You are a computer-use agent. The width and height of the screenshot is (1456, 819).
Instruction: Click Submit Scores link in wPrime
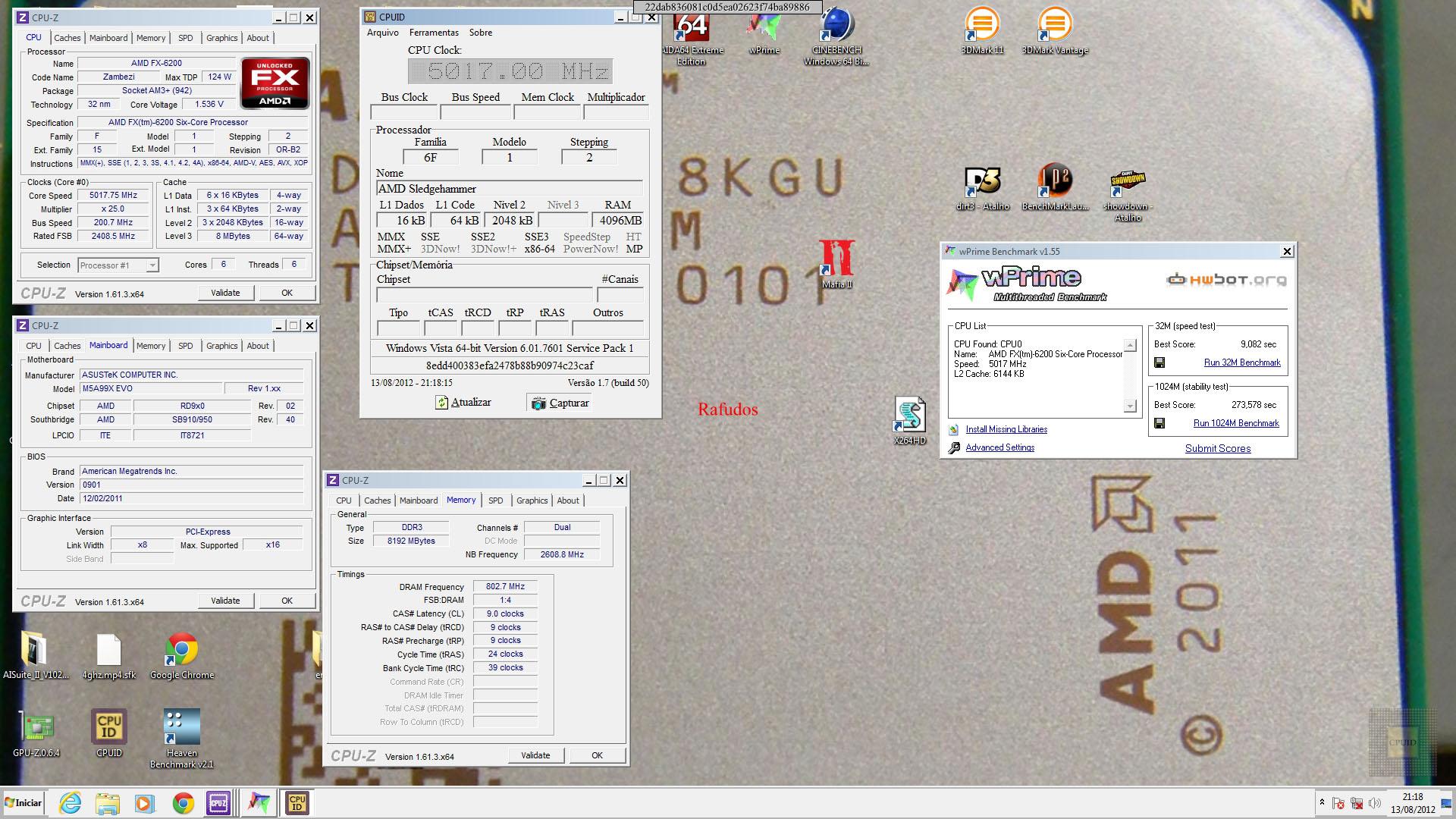[x=1218, y=448]
